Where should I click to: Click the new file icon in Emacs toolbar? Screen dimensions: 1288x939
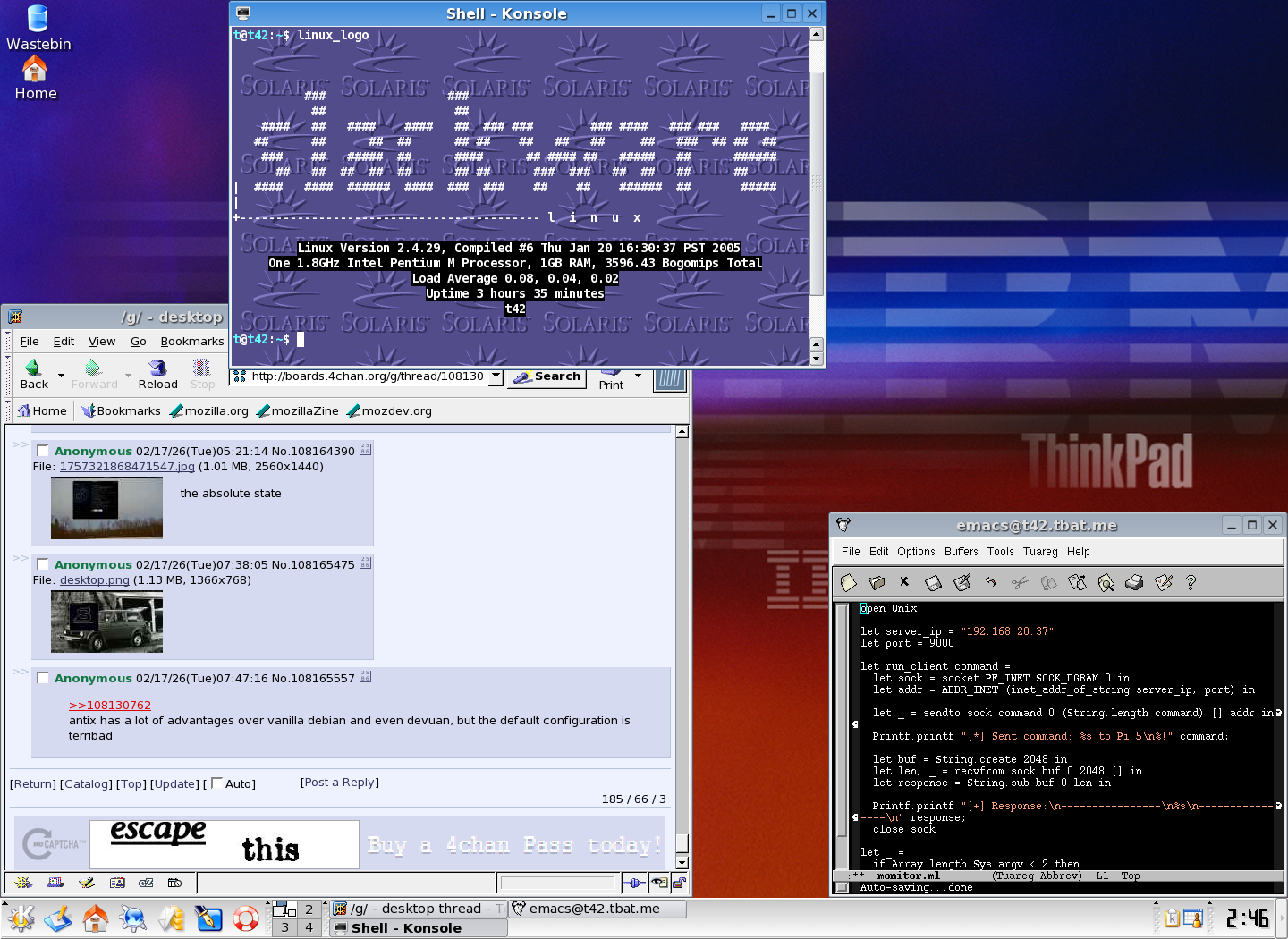click(x=849, y=583)
